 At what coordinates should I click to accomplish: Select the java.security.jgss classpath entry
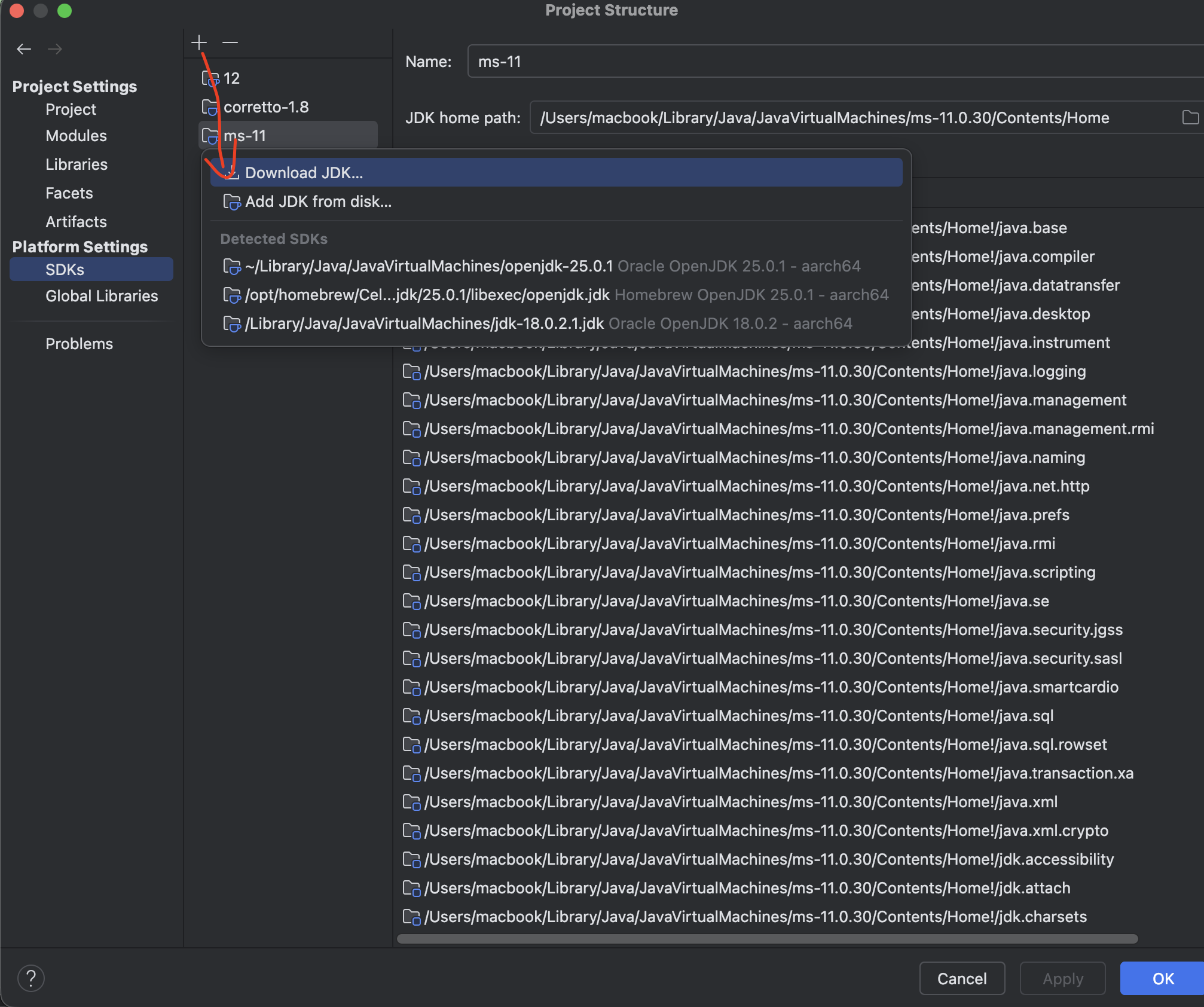(x=763, y=630)
